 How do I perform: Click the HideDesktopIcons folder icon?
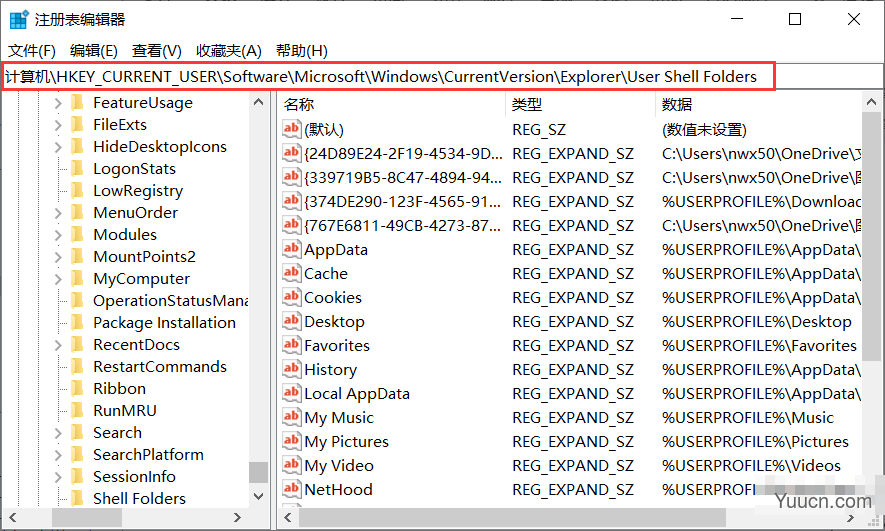pyautogui.click(x=78, y=147)
